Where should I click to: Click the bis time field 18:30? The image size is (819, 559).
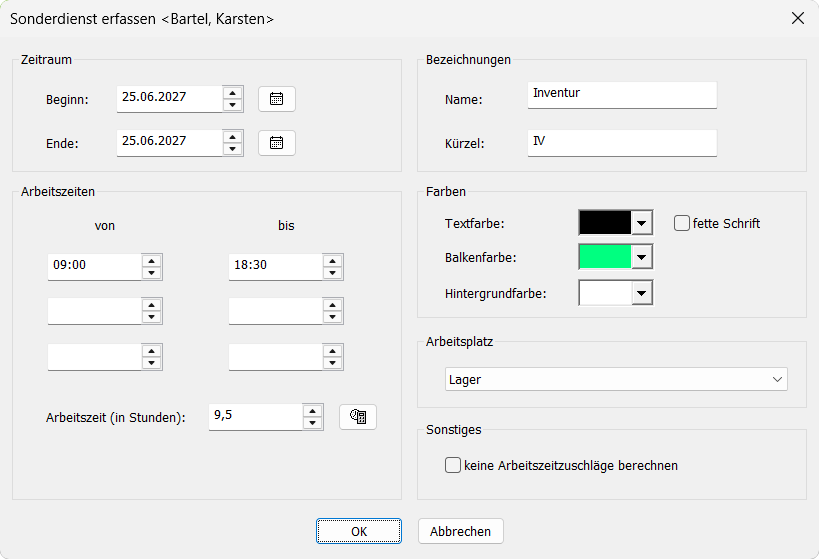(275, 266)
